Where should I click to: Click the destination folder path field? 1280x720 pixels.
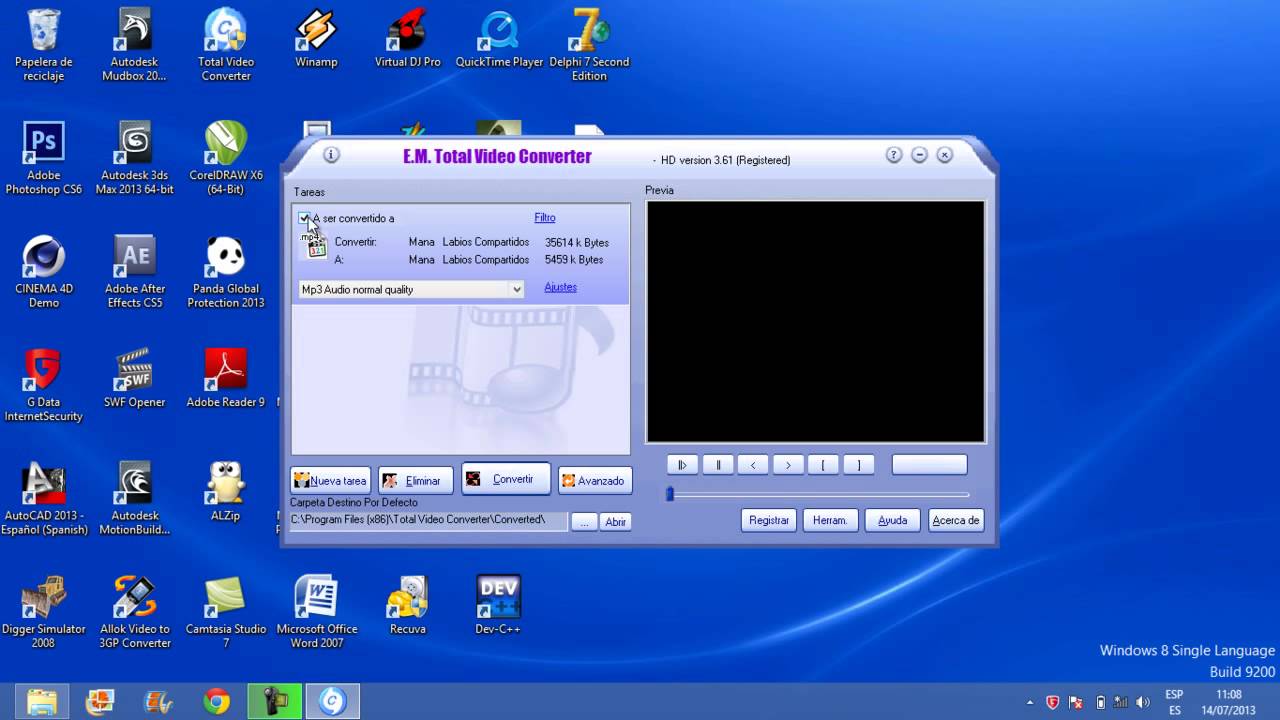428,520
